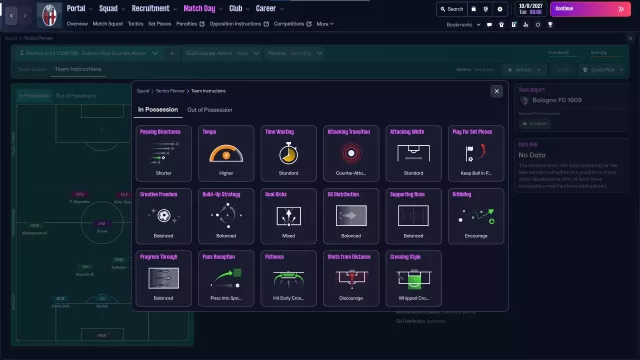Viewport: 640px width, 360px height.
Task: Open the Bookmarks dropdown
Action: (463, 24)
